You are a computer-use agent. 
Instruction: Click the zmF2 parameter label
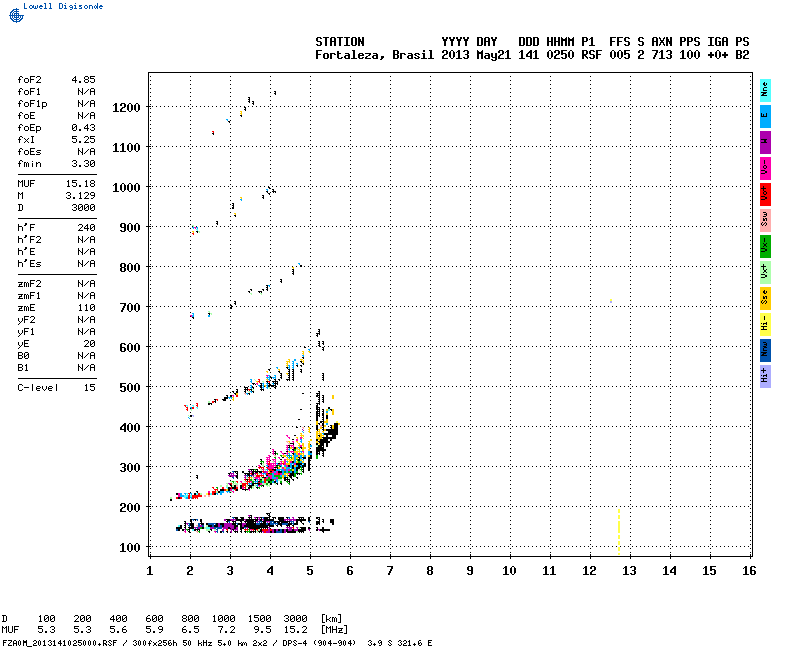coord(29,284)
